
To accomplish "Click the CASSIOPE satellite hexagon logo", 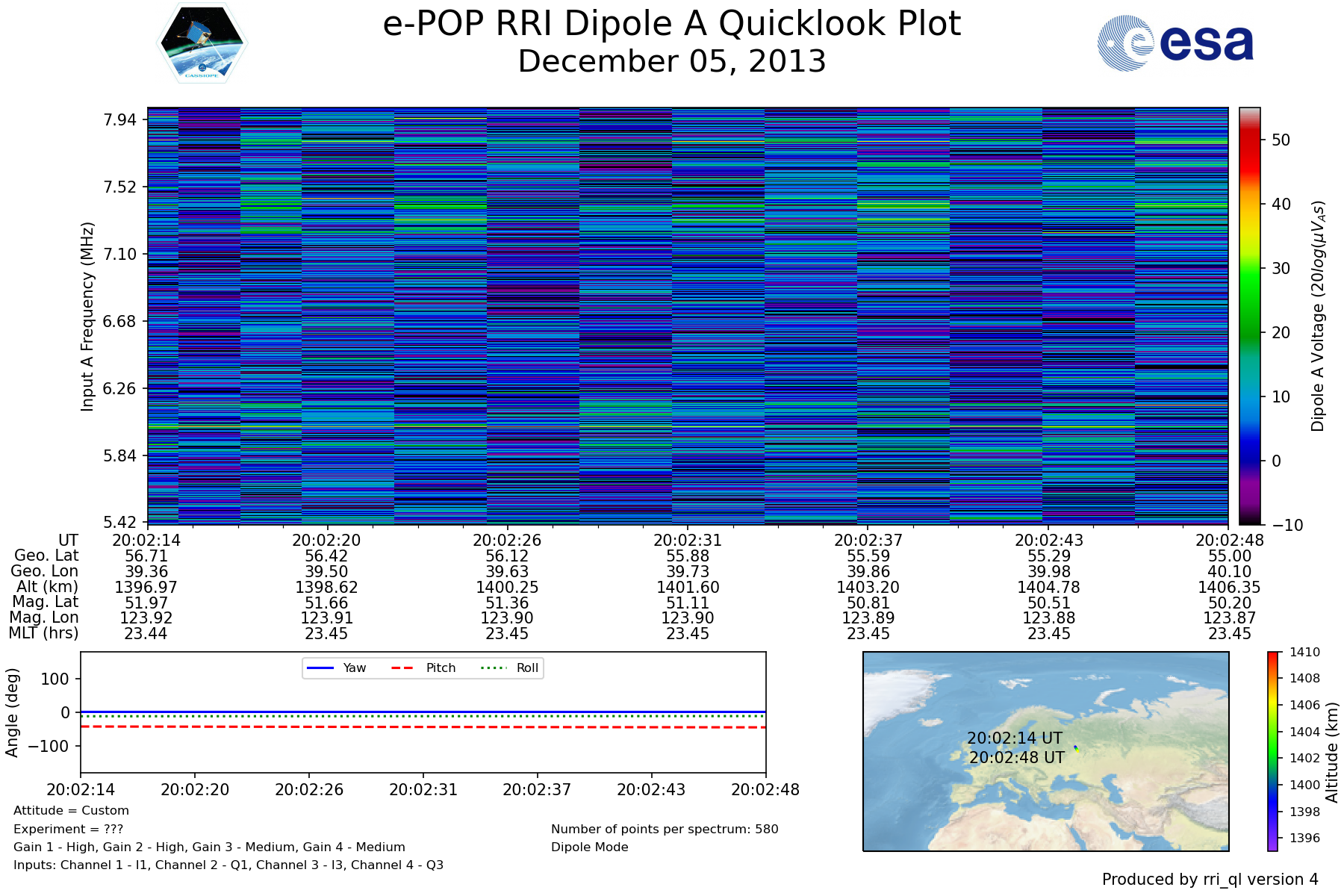I will click(202, 43).
